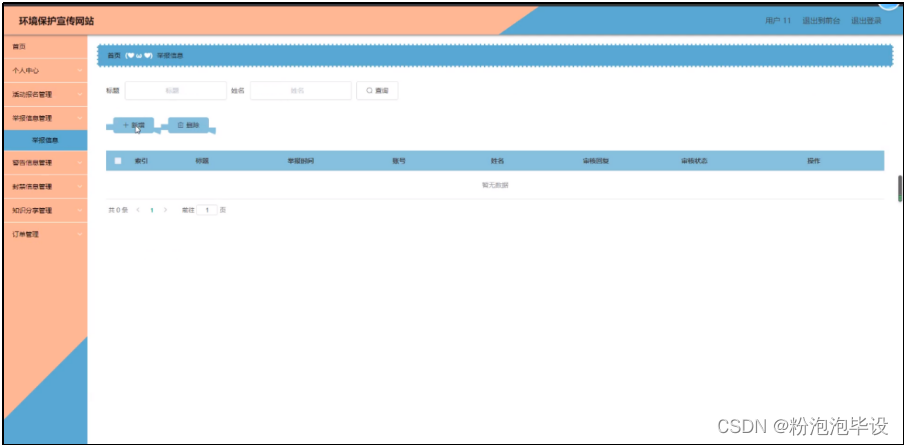Click the 删除 delete button
Screen dimensions: 904x445
click(x=189, y=125)
